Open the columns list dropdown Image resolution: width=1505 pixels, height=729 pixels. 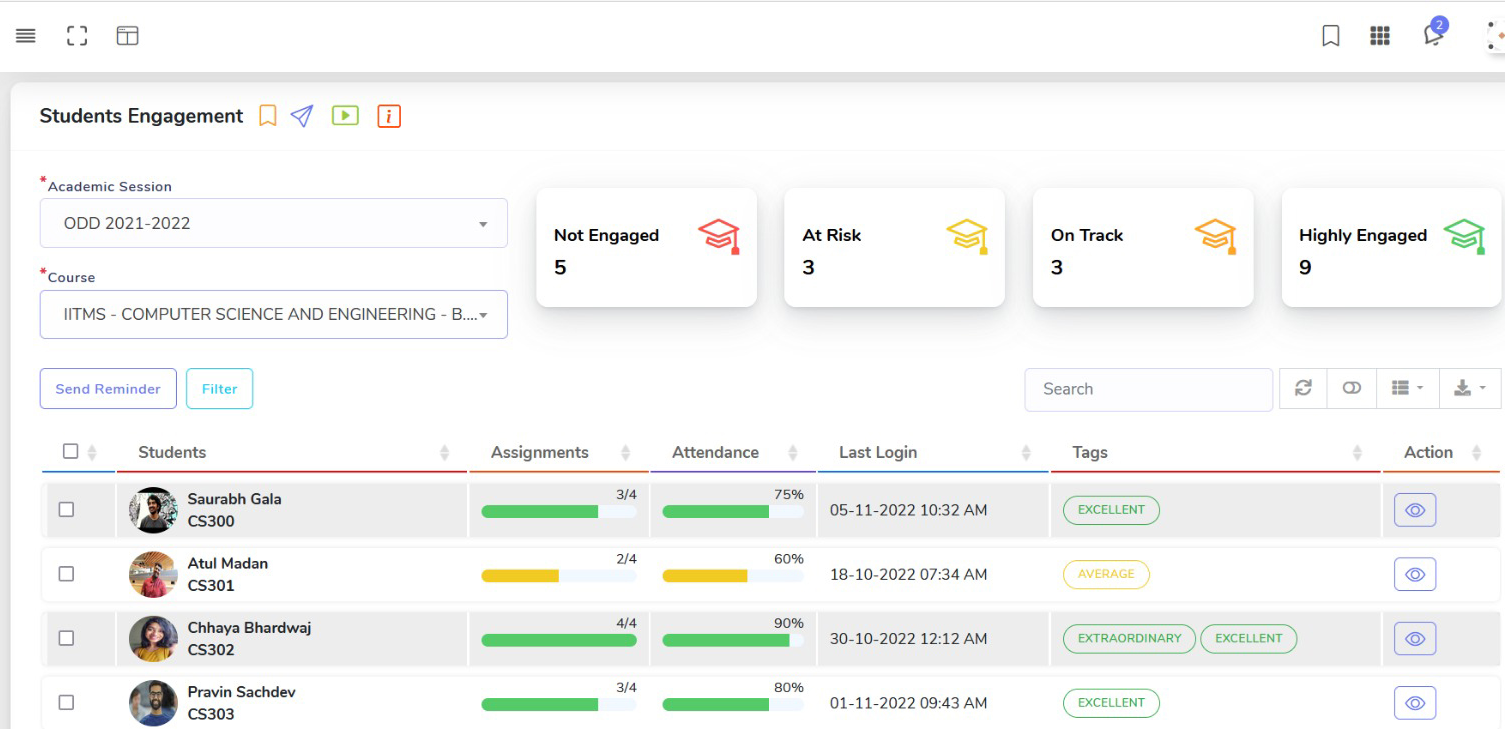pos(1408,388)
